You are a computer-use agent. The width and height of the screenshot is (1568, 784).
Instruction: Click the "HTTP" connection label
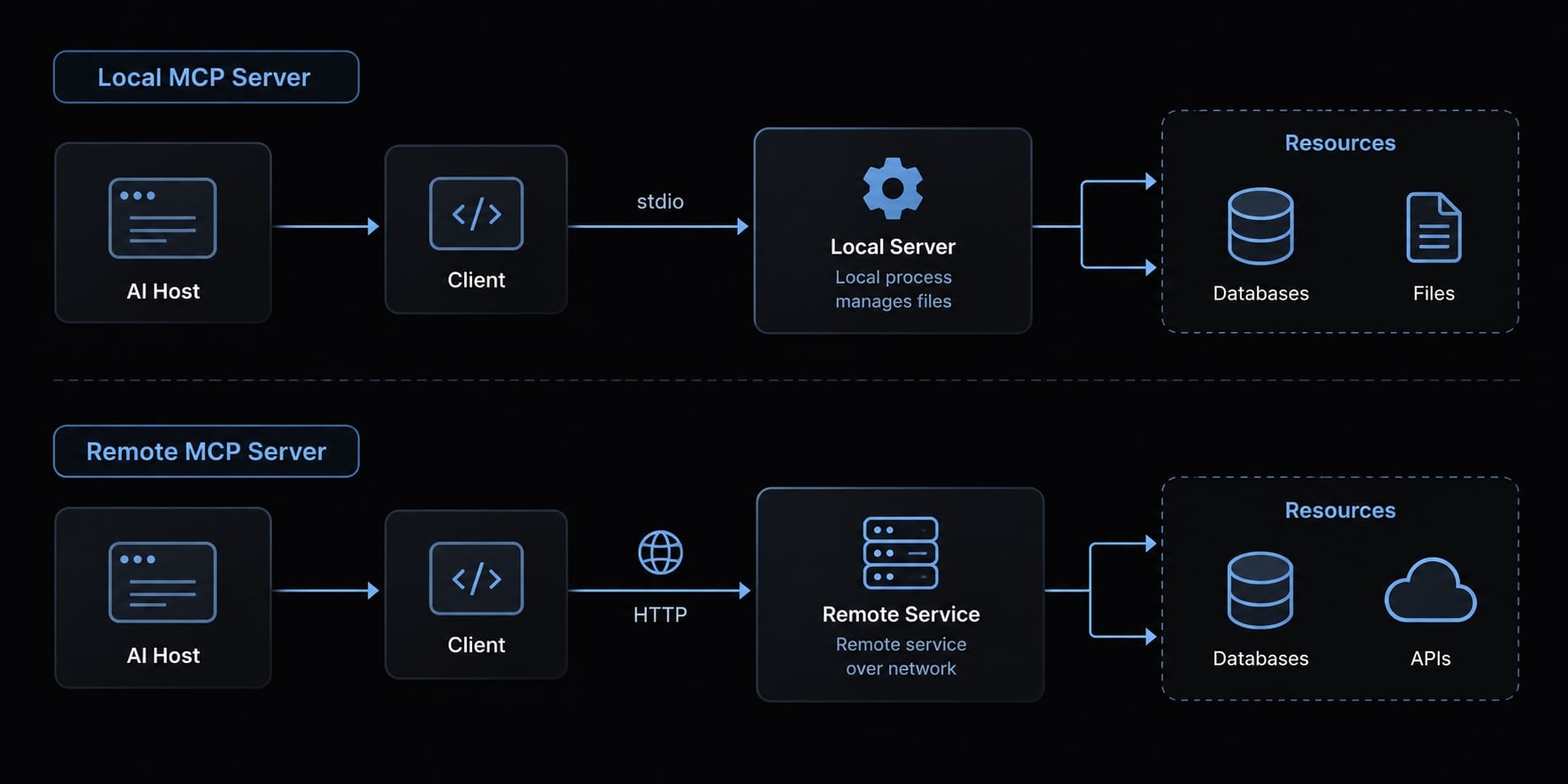click(x=660, y=614)
